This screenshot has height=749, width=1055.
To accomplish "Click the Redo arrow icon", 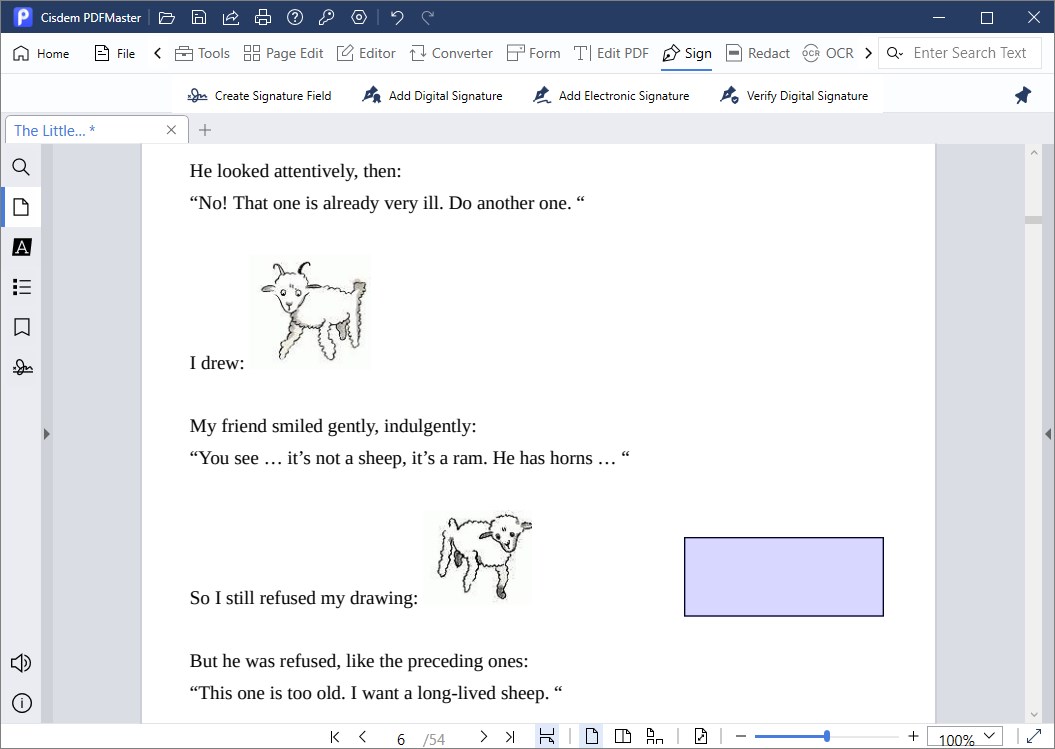I will click(428, 17).
